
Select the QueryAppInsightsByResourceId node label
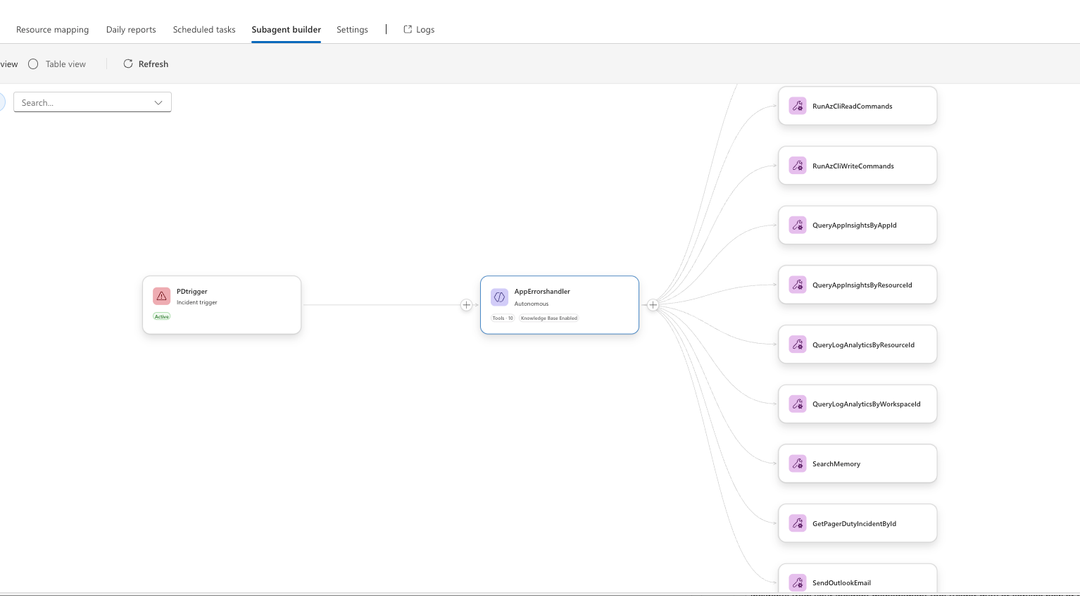click(x=862, y=285)
